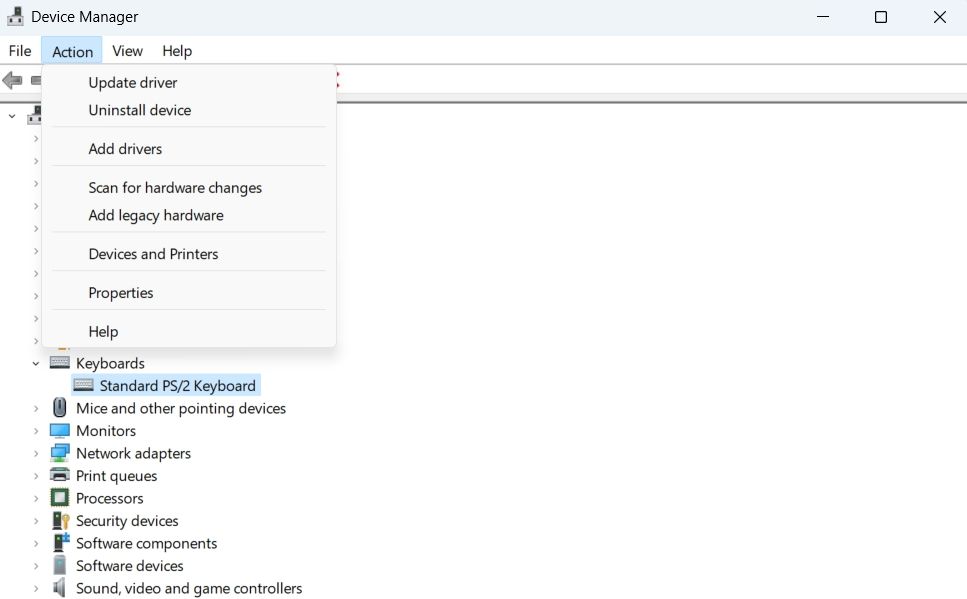Collapse the root computer node
This screenshot has height=599, width=967.
pos(12,116)
